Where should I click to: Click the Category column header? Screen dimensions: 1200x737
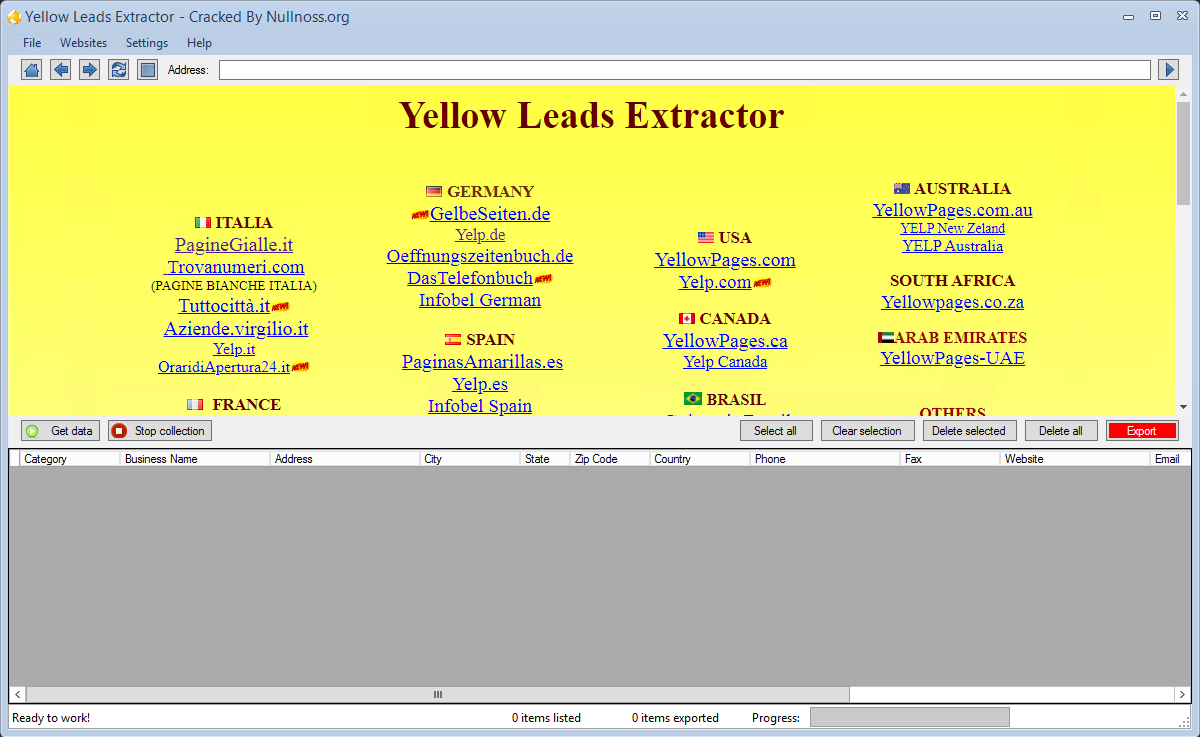pyautogui.click(x=70, y=459)
